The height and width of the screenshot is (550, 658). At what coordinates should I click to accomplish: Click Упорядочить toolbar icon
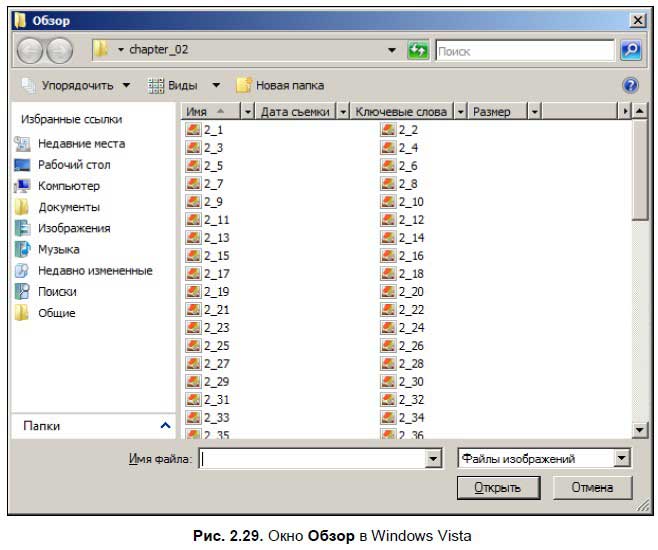coord(29,86)
